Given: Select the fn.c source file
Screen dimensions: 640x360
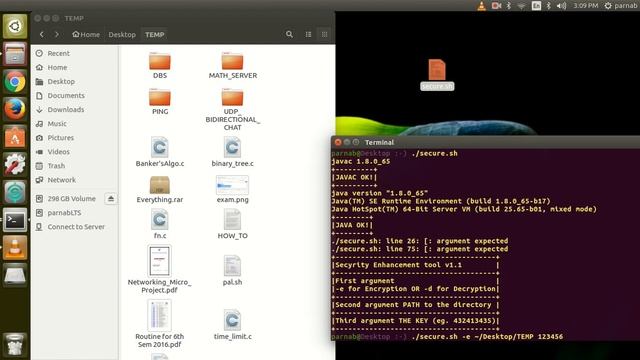Looking at the screenshot, I should 160,224.
